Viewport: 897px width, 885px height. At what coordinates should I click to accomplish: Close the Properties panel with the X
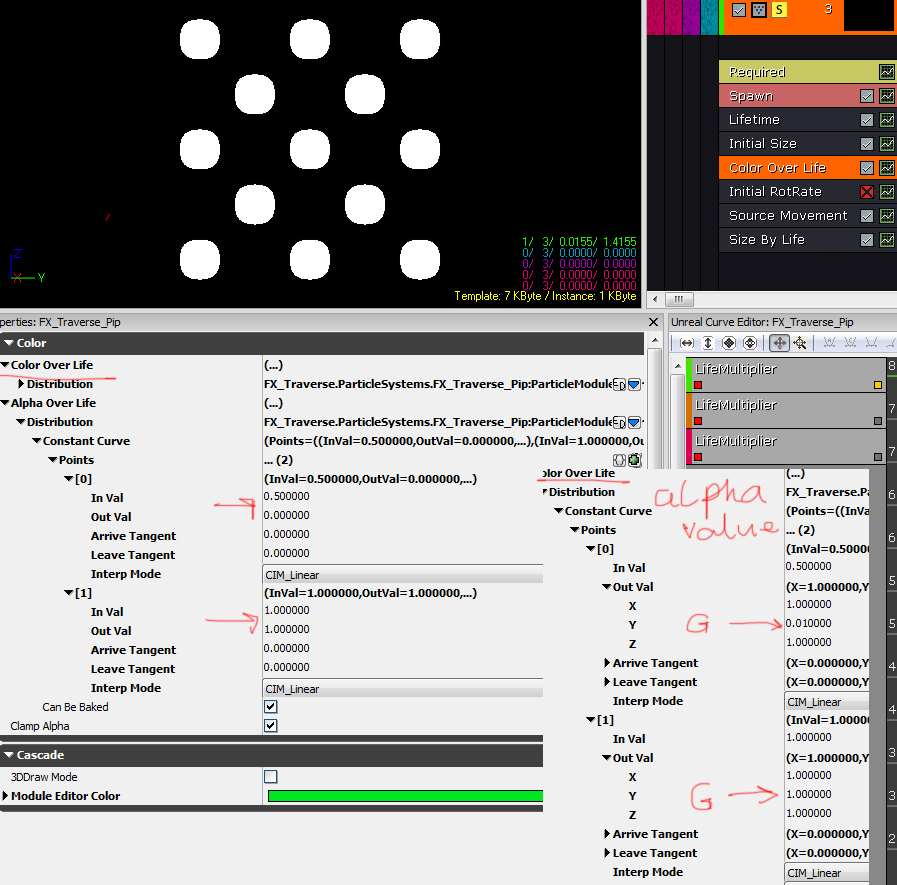[x=653, y=322]
